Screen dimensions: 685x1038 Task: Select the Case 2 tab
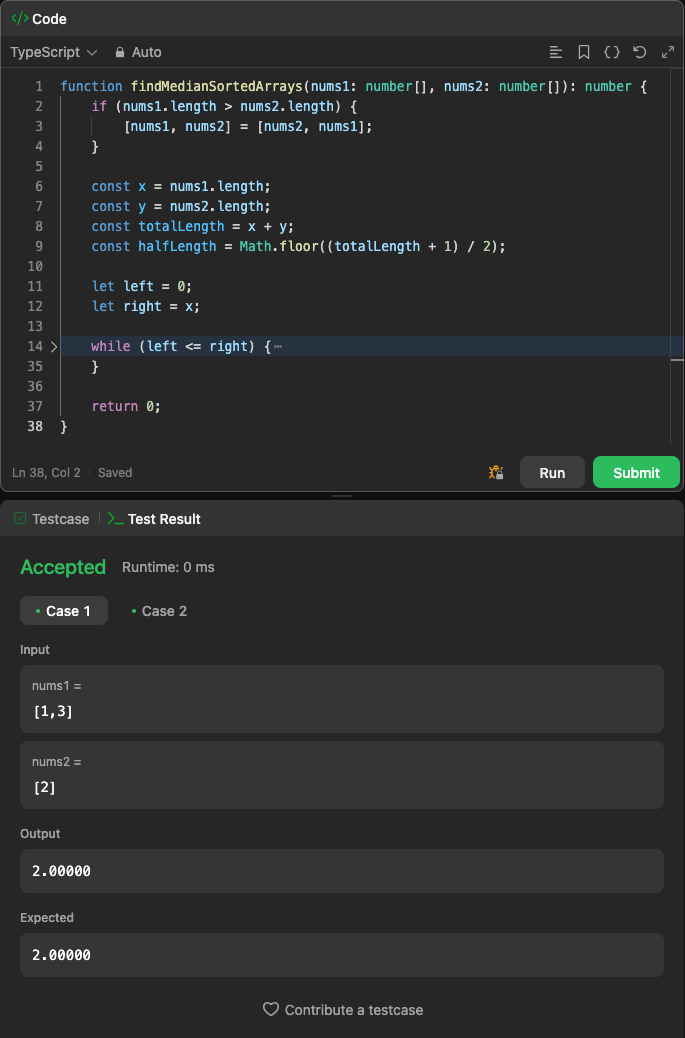coord(160,611)
